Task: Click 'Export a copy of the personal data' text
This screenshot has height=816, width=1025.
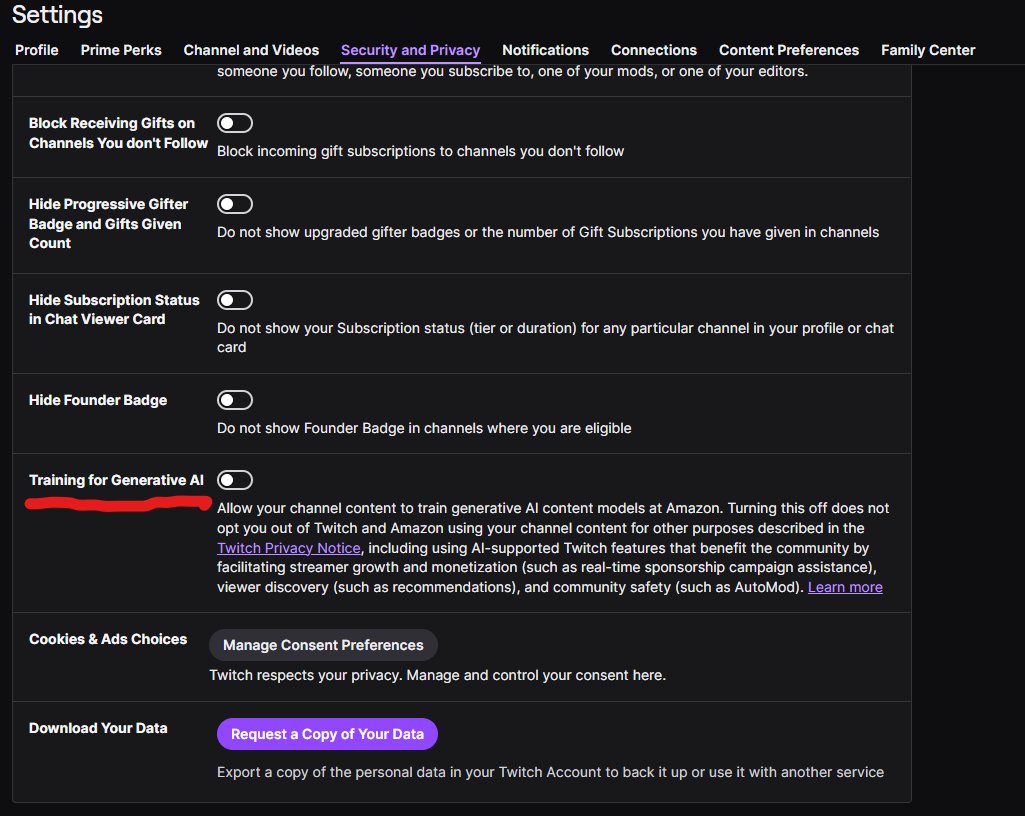Action: tap(550, 772)
